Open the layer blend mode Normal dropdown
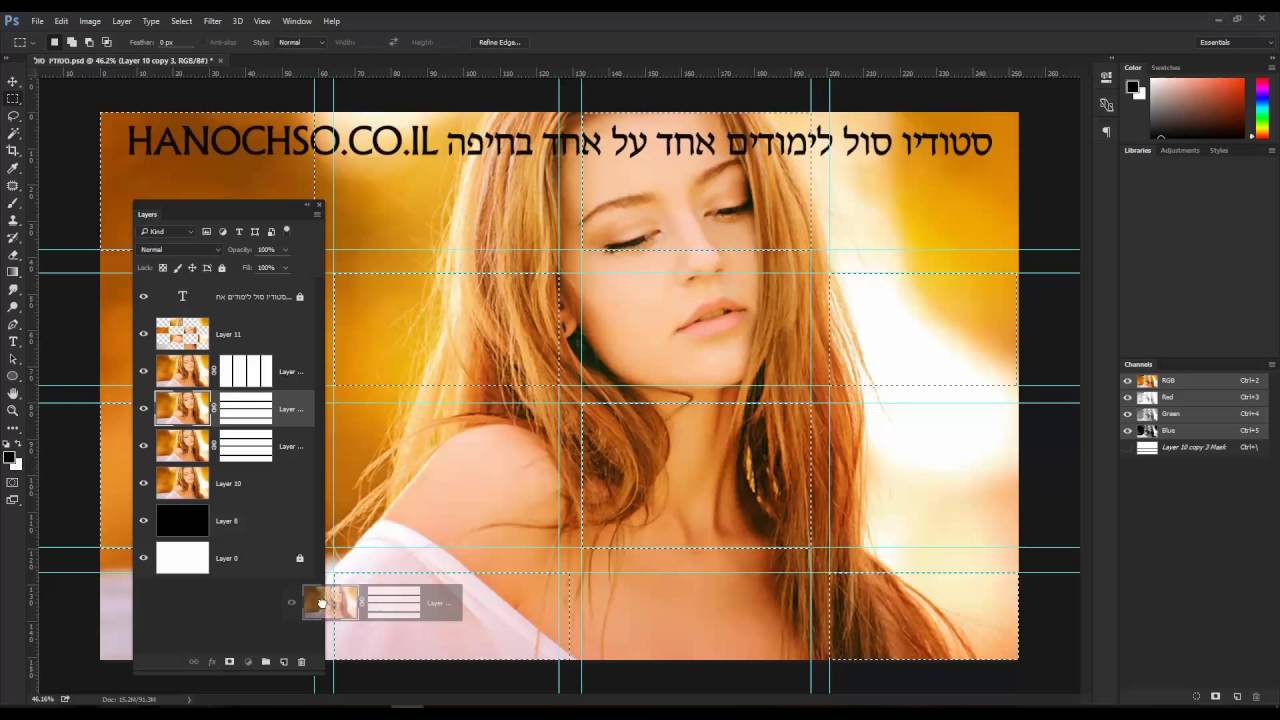Viewport: 1280px width, 720px height. click(x=180, y=250)
